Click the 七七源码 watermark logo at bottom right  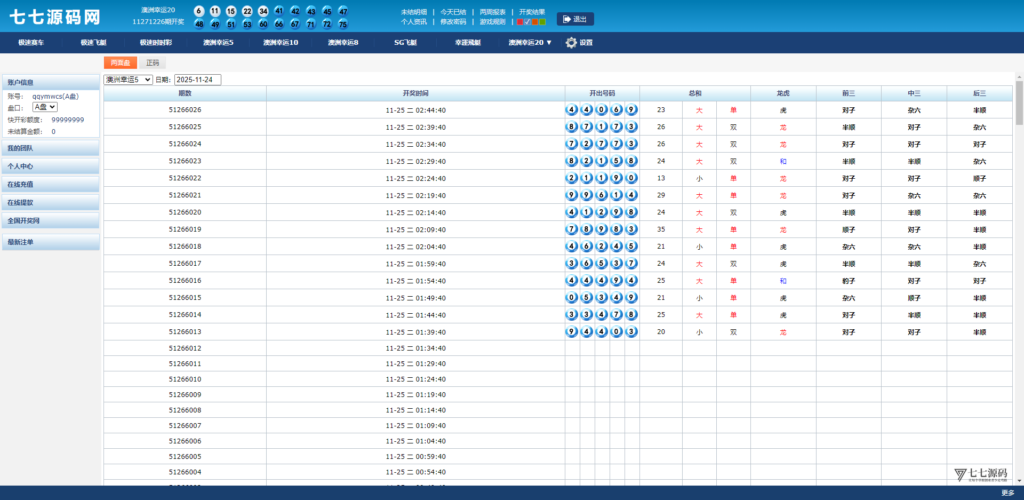[980, 474]
